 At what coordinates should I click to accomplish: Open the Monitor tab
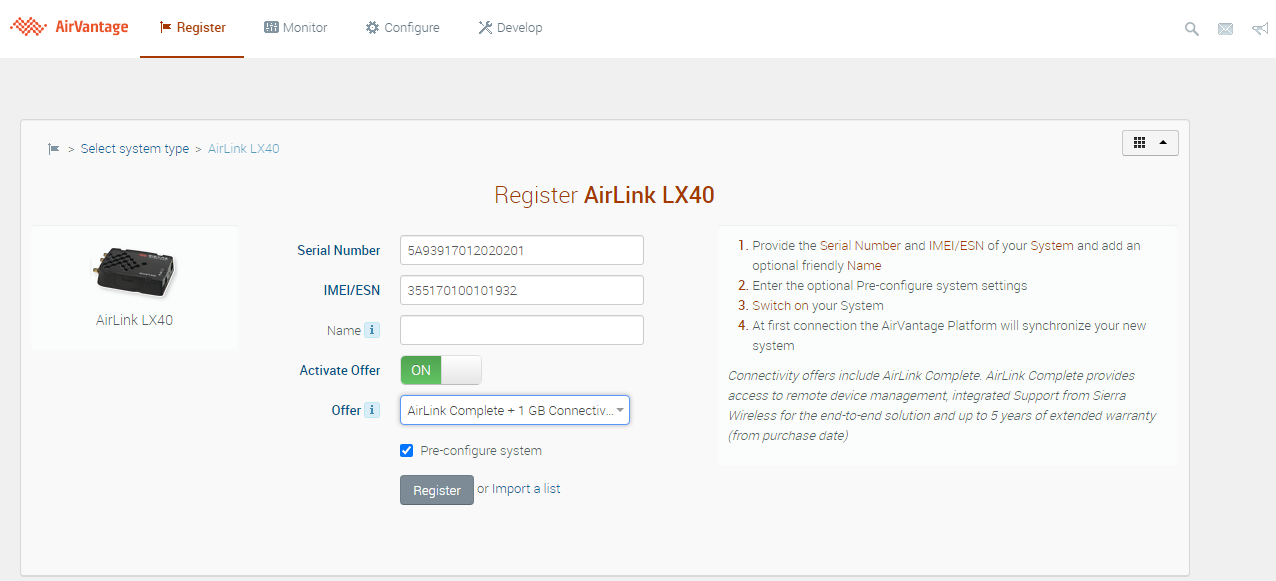coord(296,28)
